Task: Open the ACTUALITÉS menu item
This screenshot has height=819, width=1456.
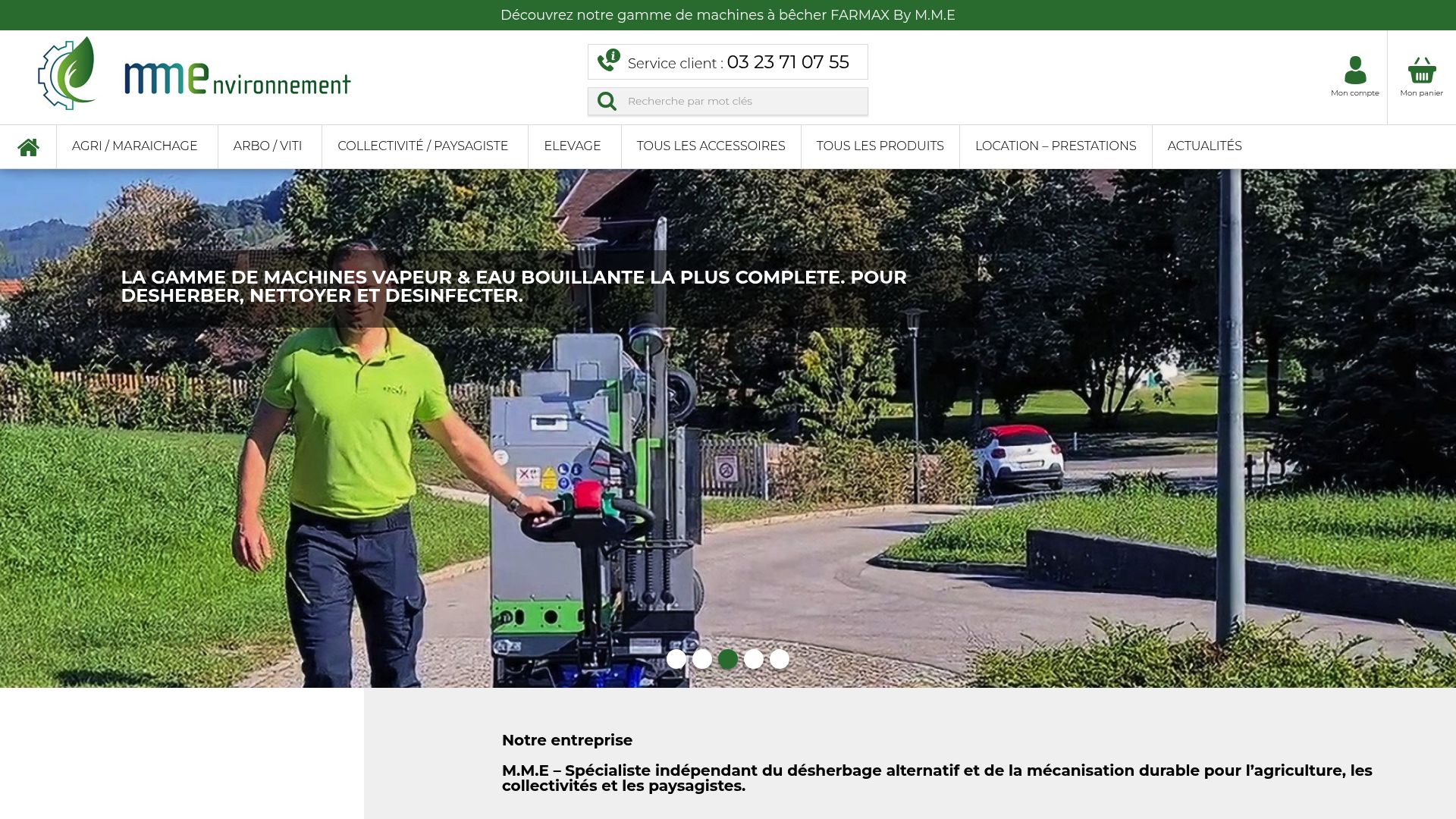Action: (1205, 146)
